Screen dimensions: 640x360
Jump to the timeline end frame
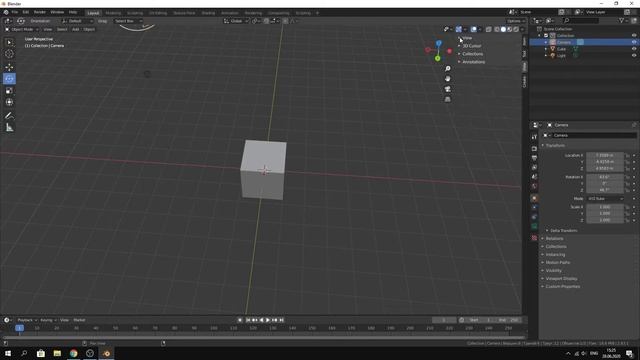coord(282,320)
